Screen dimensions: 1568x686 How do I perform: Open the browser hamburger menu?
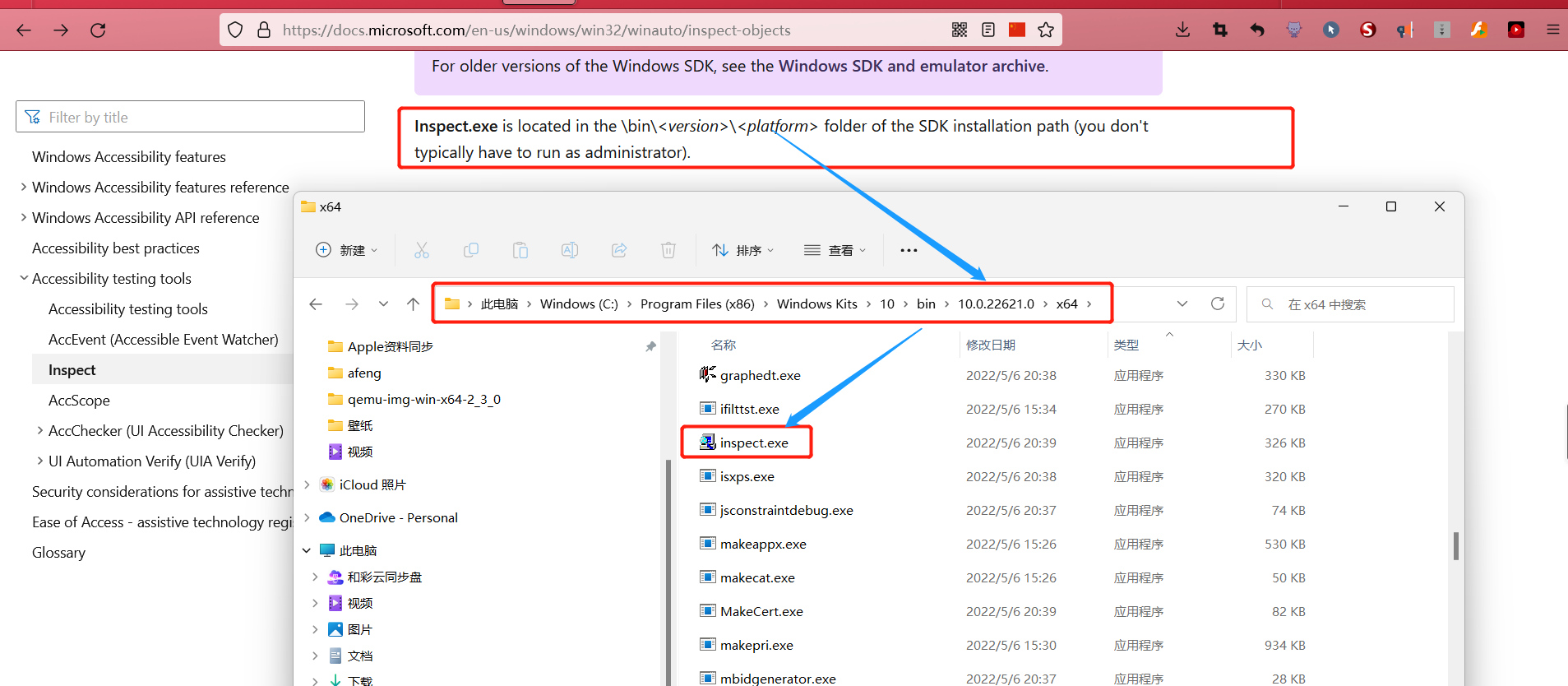pos(1553,30)
